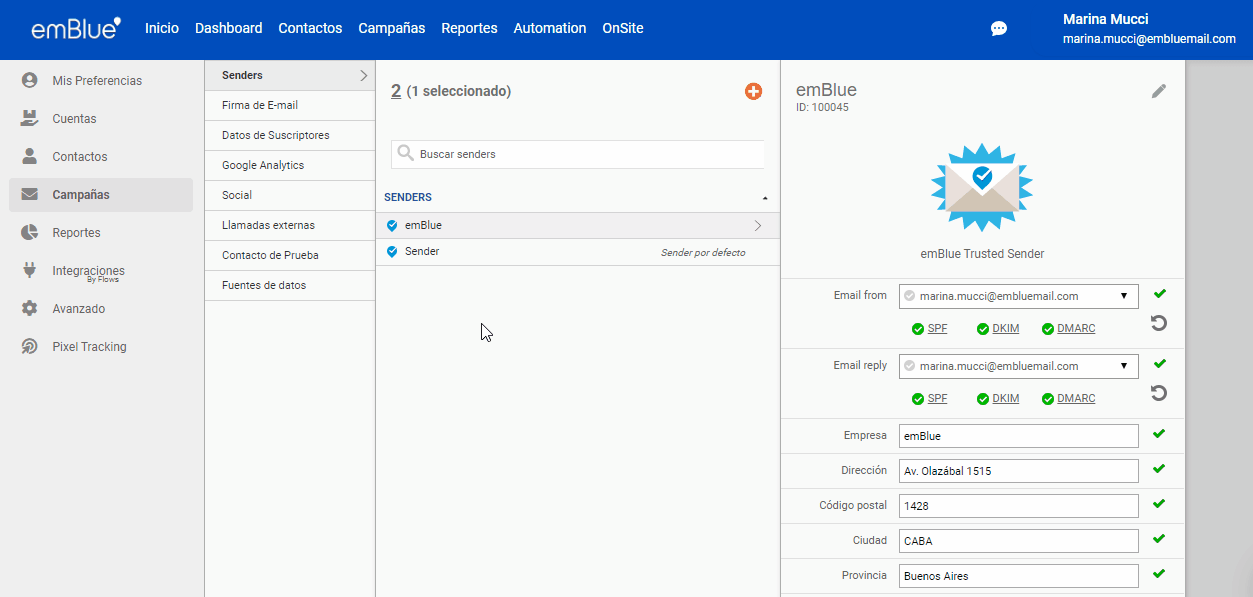Open Pixel Tracking in left sidebar
The image size is (1253, 597).
[89, 347]
